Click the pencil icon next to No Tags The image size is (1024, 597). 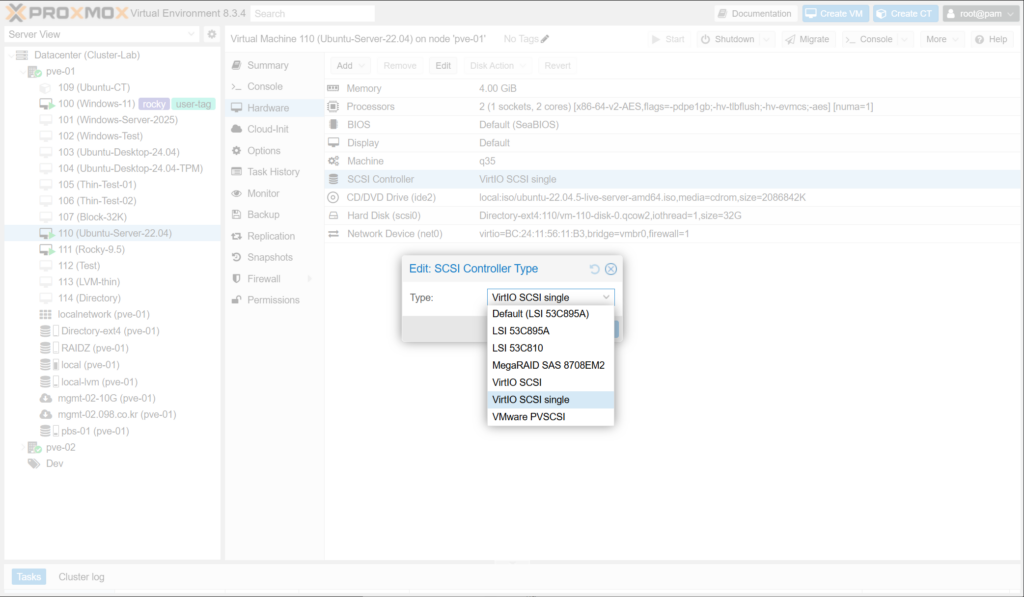pos(545,39)
